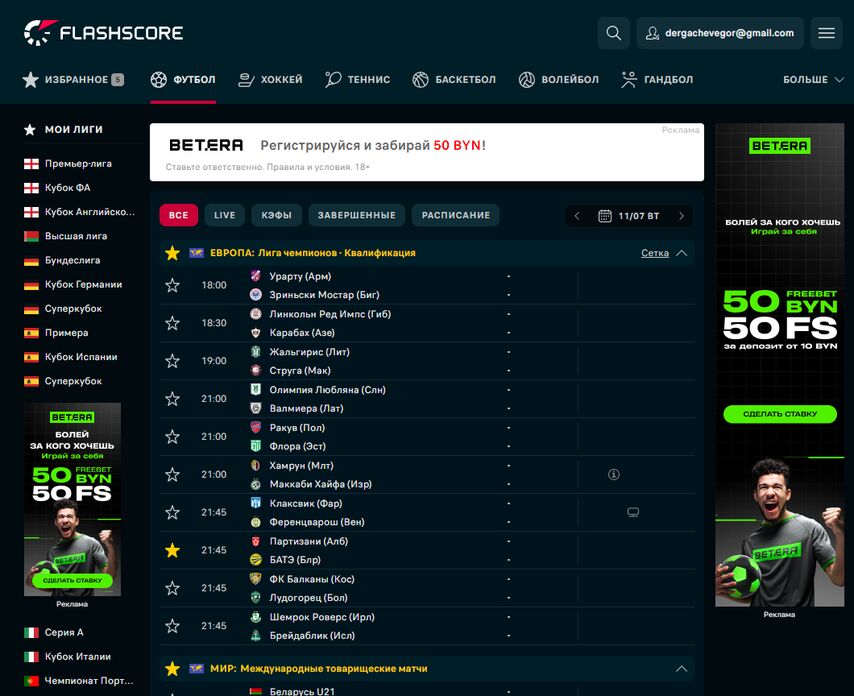Favorite the Шемрок Роверс vs Брейдаблик match
Image resolution: width=854 pixels, height=696 pixels.
173,626
